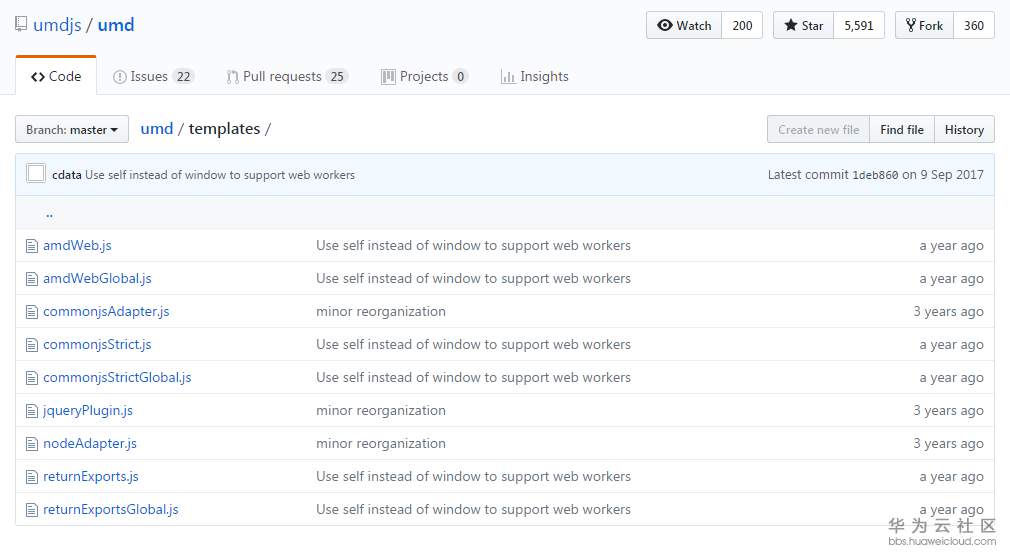Click the file icon beside commonjsStrict.js
1010x556 pixels.
32,345
